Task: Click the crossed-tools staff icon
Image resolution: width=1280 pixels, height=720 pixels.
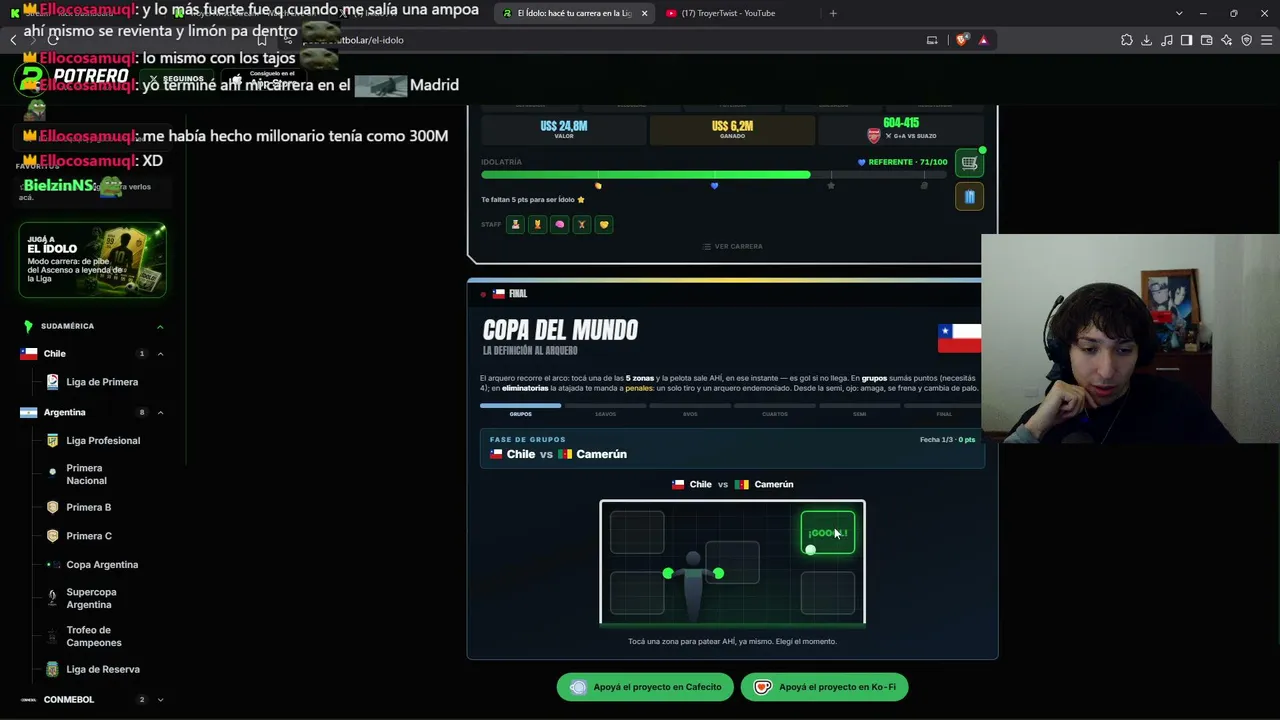Action: click(581, 225)
